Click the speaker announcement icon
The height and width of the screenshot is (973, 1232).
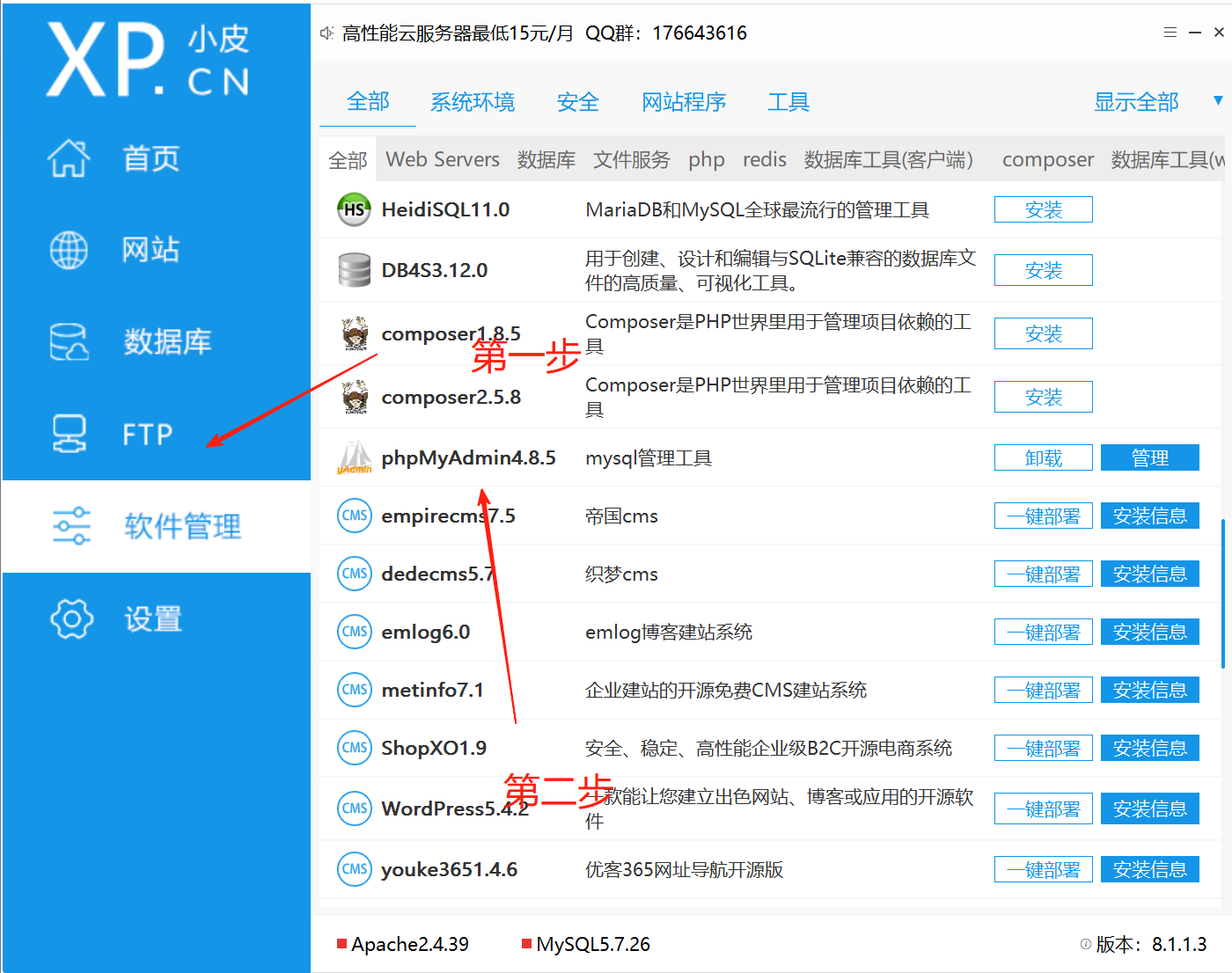tap(326, 33)
